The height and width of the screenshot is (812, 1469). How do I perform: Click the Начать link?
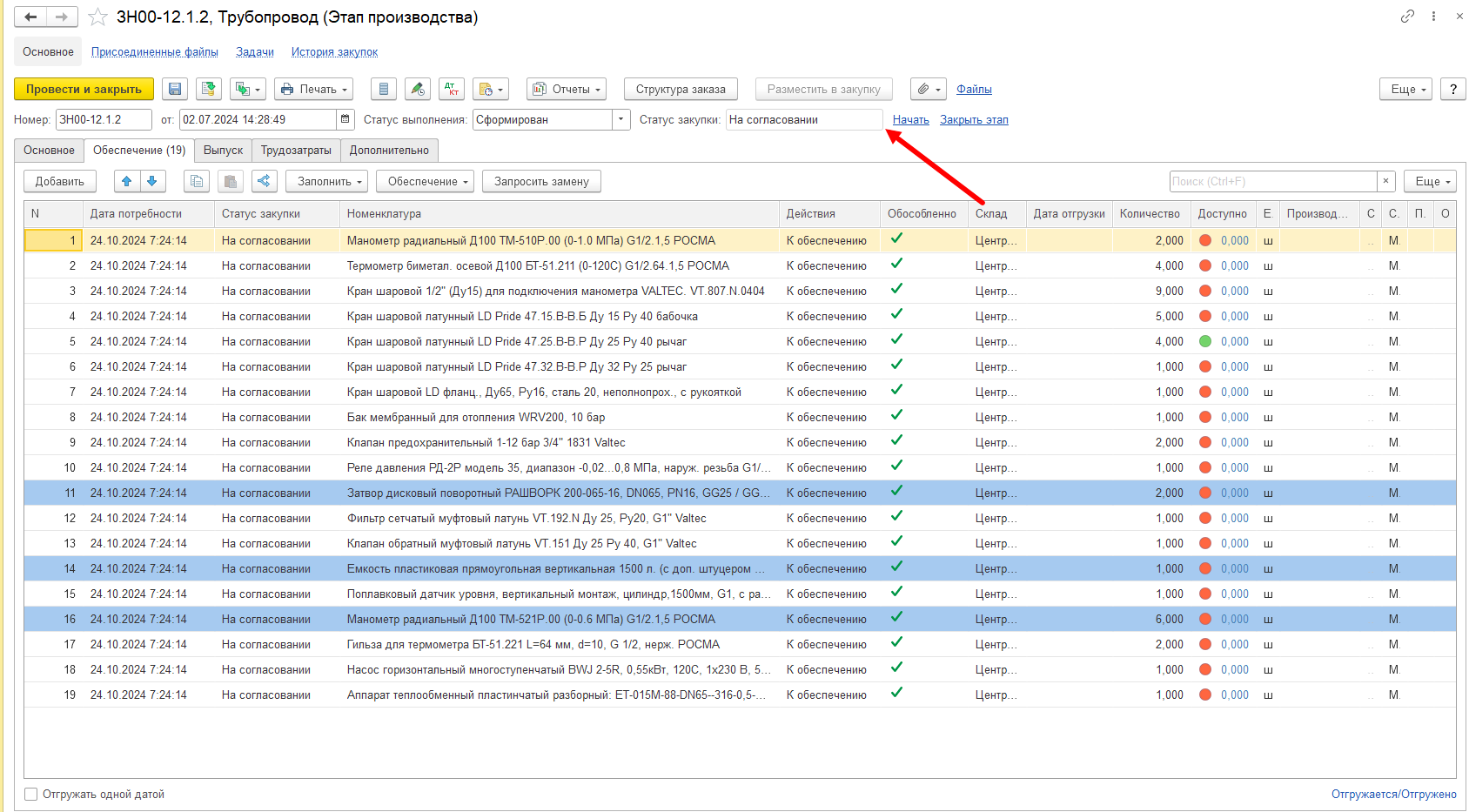click(x=911, y=120)
